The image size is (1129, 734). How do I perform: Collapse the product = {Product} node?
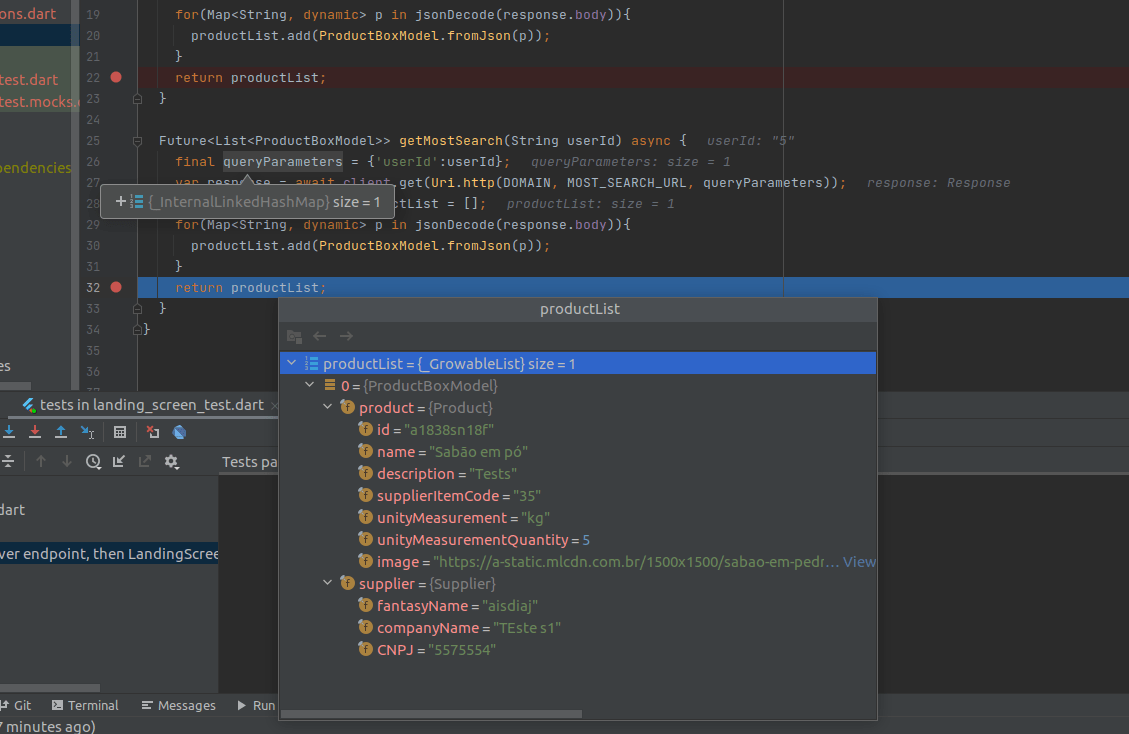point(328,407)
